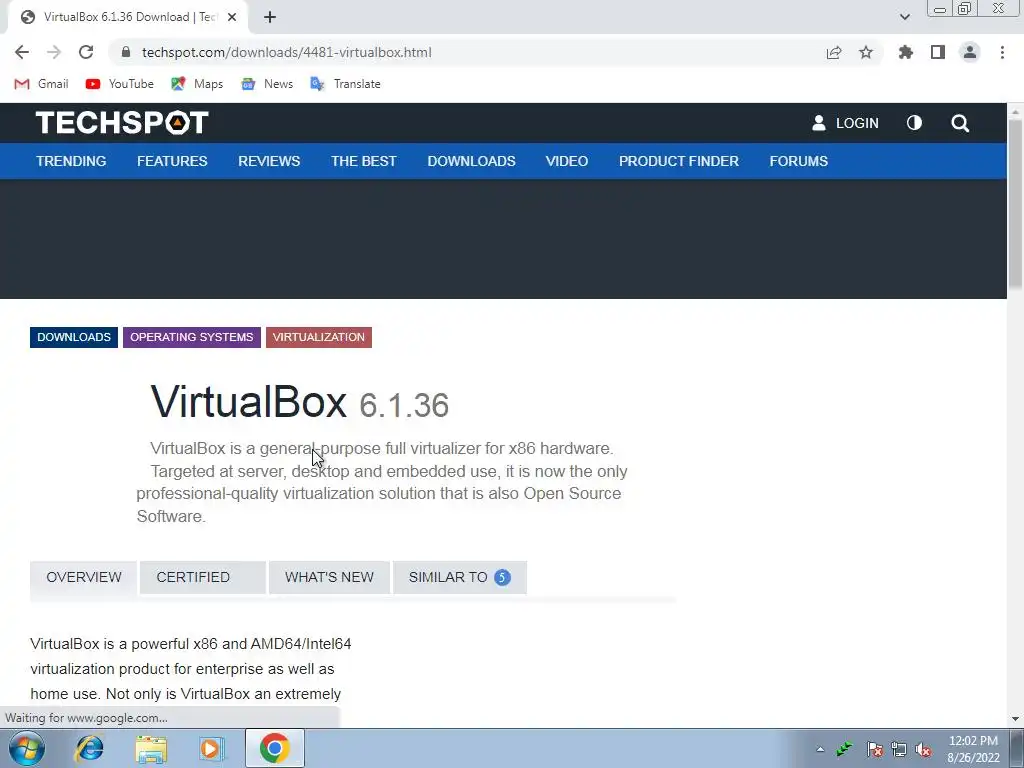Toggle dark mode contrast icon
1024x768 pixels.
pos(914,123)
